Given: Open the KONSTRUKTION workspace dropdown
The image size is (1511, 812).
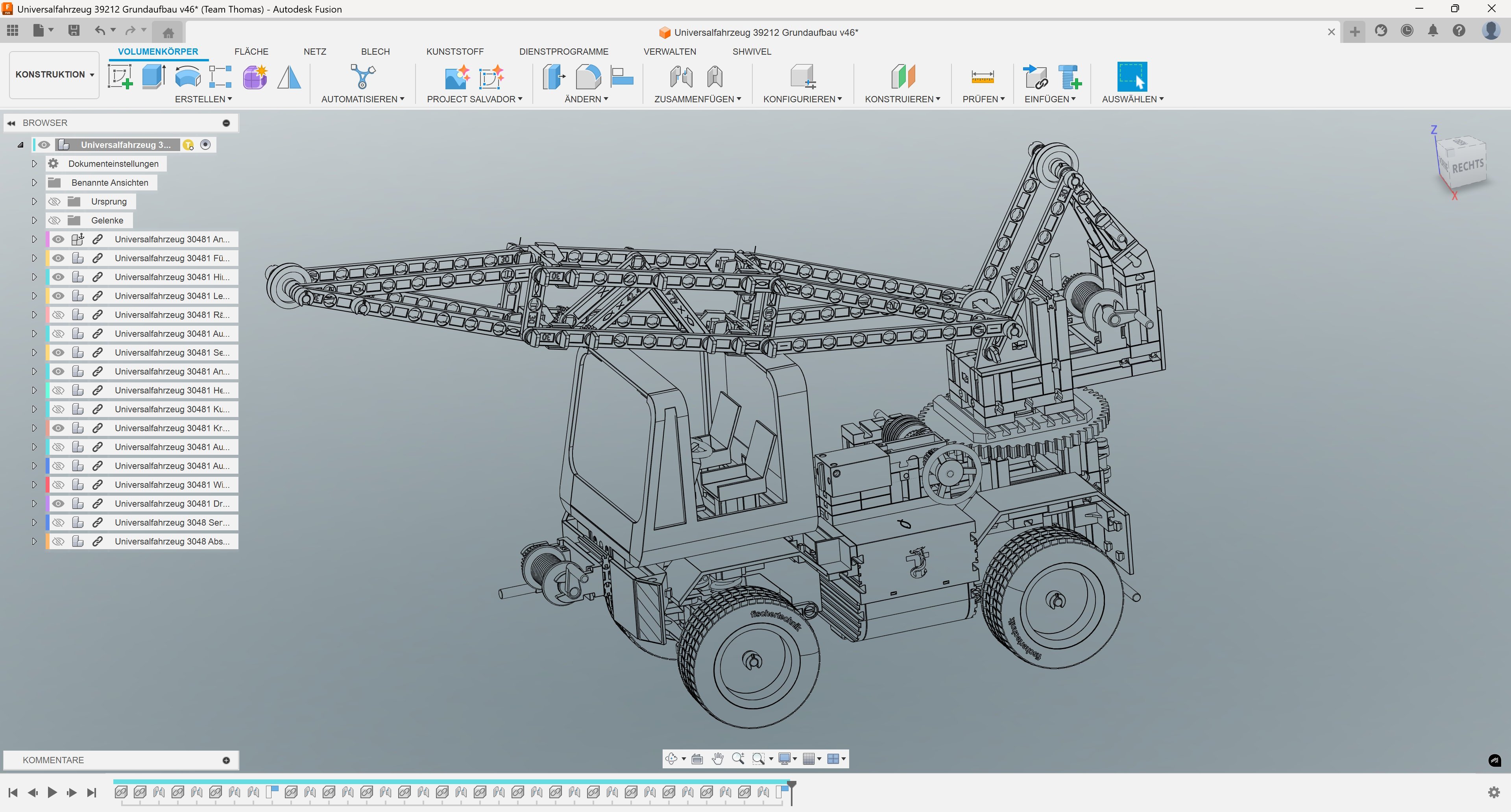Looking at the screenshot, I should [x=55, y=74].
